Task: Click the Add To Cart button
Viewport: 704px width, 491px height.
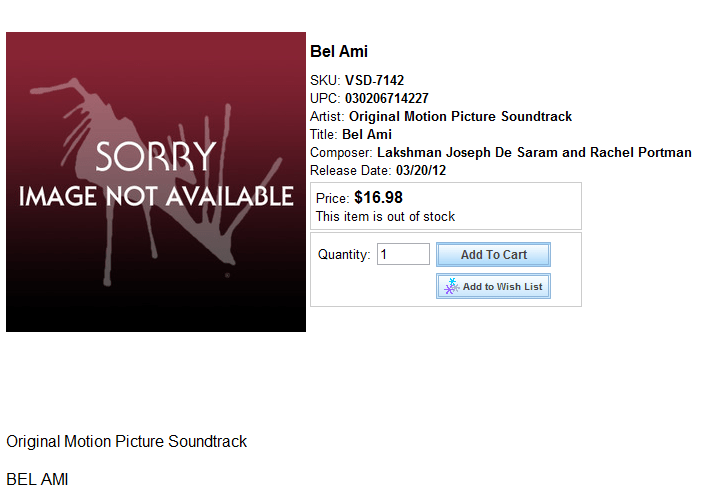Action: tap(493, 254)
